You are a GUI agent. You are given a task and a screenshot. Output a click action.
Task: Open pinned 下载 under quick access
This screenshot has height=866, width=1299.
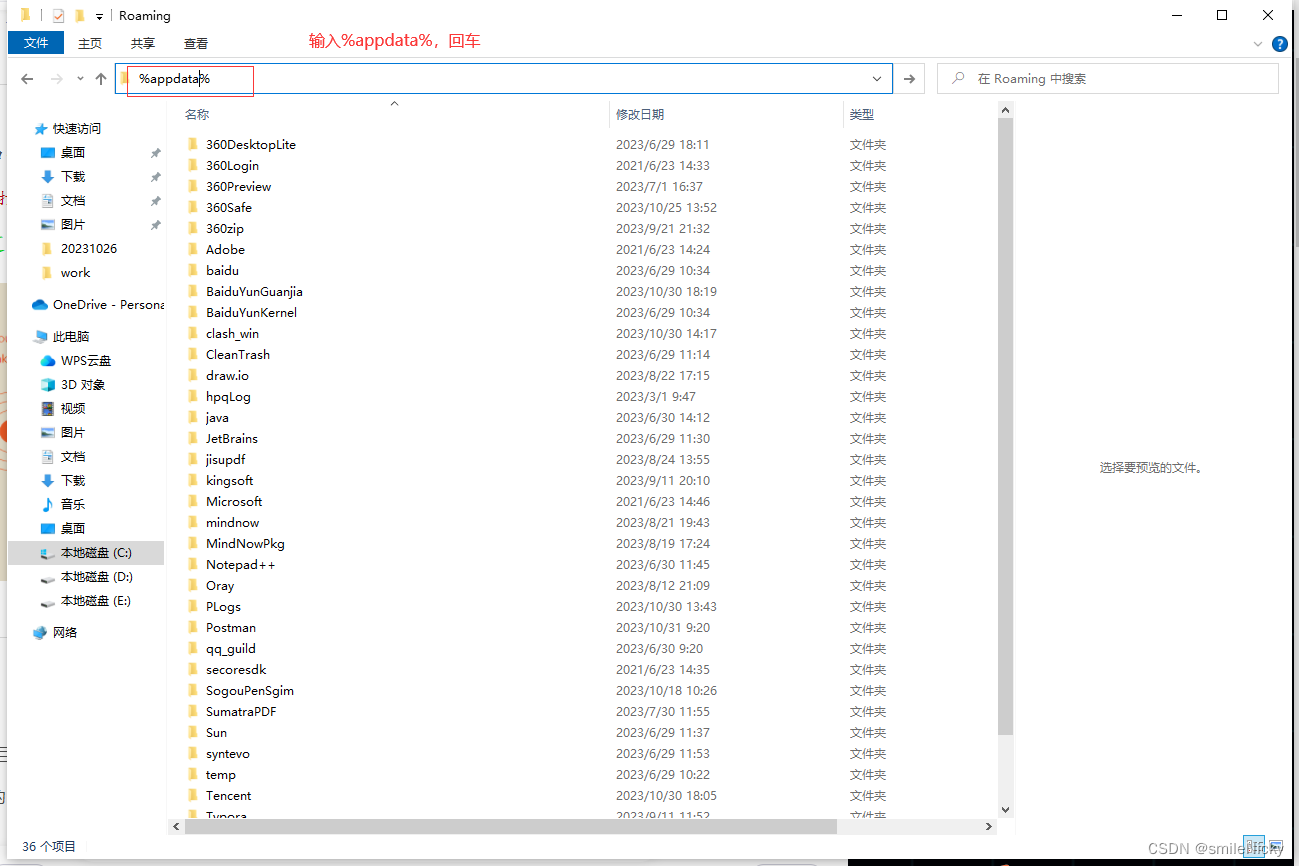(73, 177)
